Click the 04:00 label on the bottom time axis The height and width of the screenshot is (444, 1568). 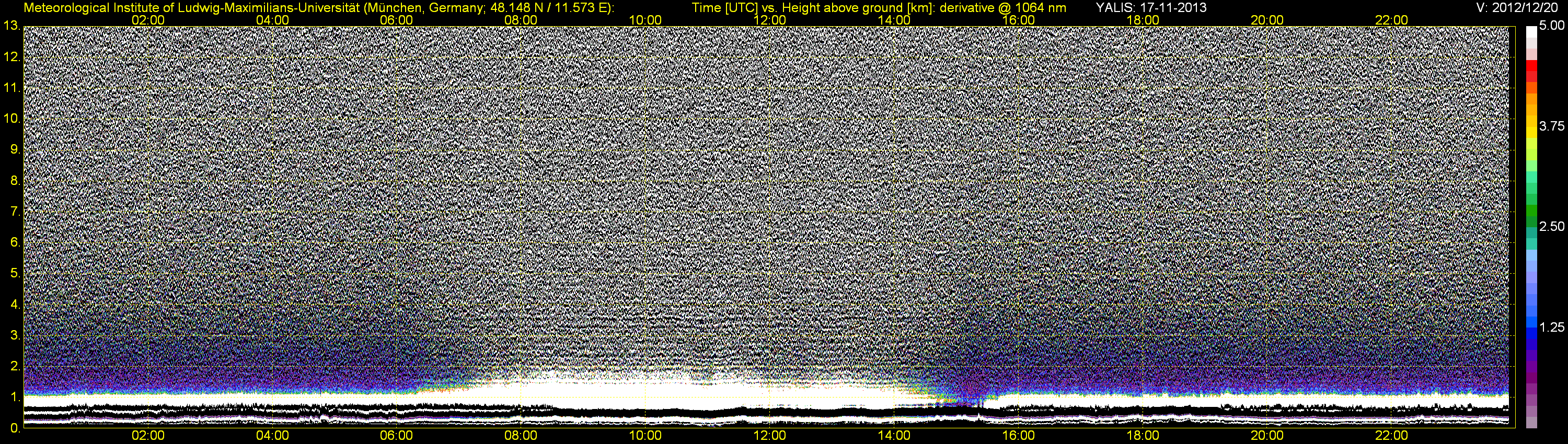(273, 436)
